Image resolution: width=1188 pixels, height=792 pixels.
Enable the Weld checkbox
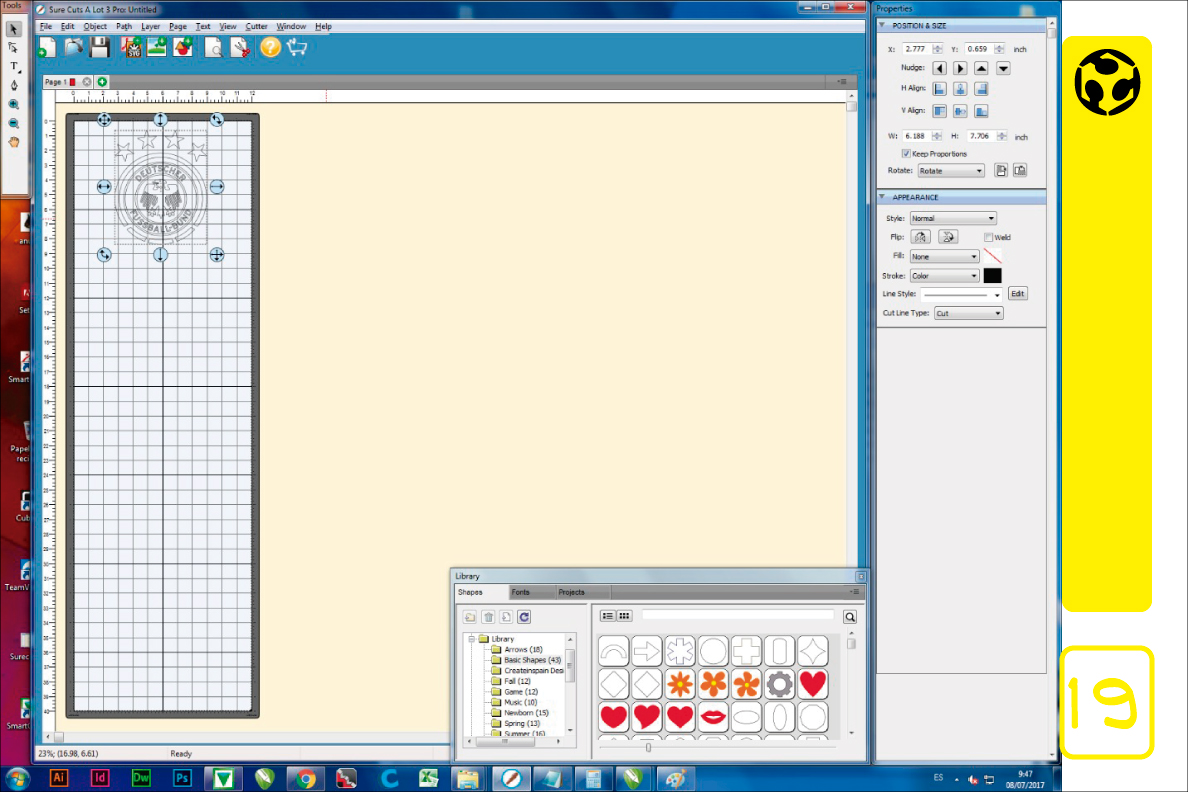point(989,237)
